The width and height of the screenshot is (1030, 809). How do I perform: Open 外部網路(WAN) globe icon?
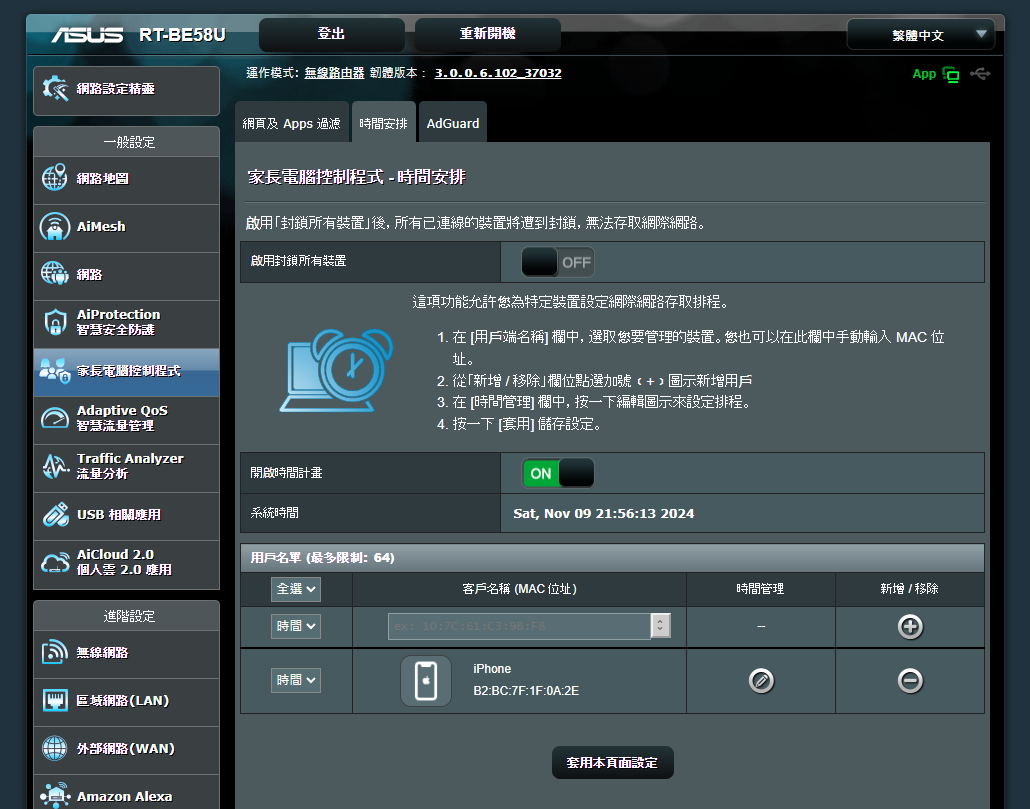click(x=55, y=748)
